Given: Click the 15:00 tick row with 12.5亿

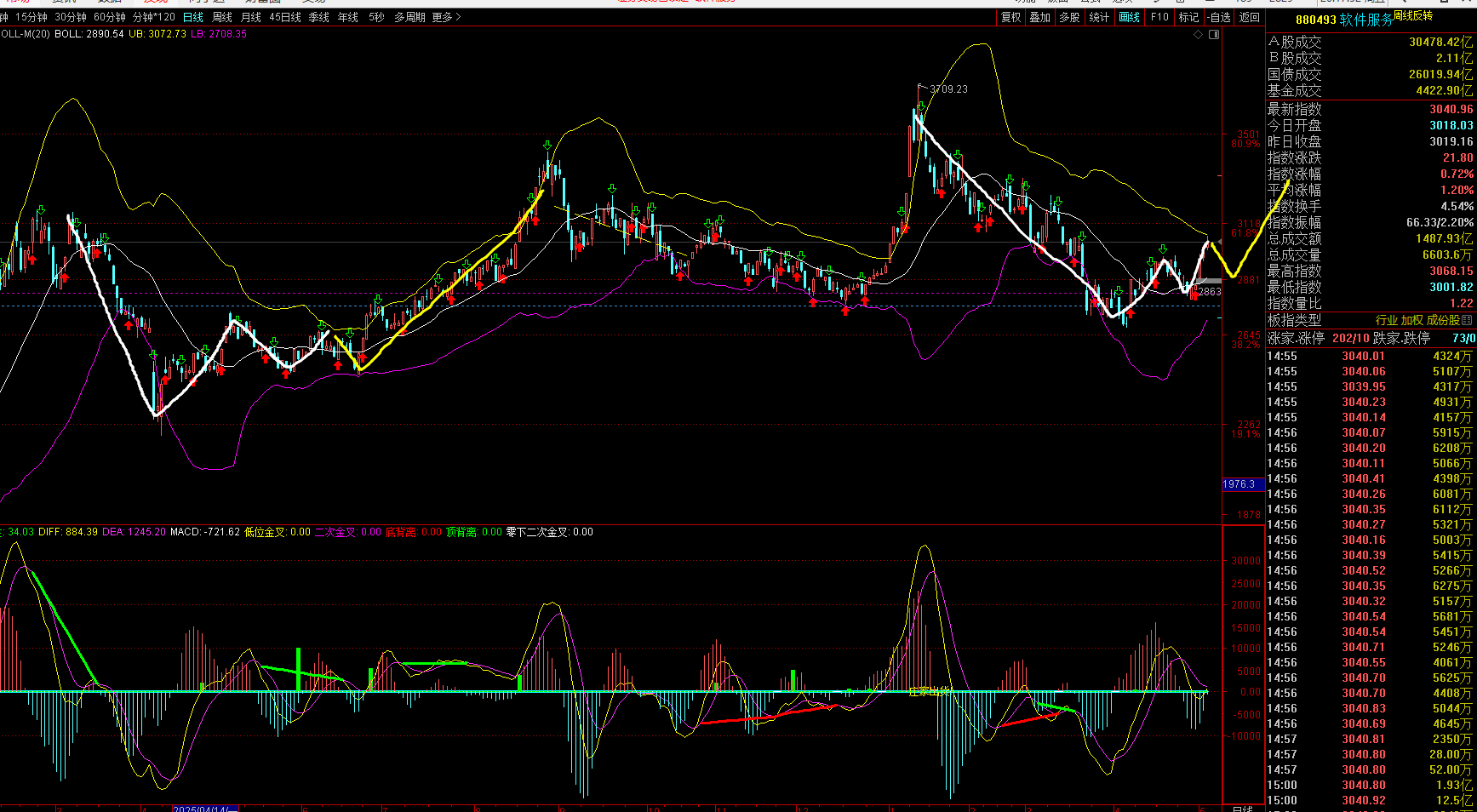Looking at the screenshot, I should (x=1371, y=800).
